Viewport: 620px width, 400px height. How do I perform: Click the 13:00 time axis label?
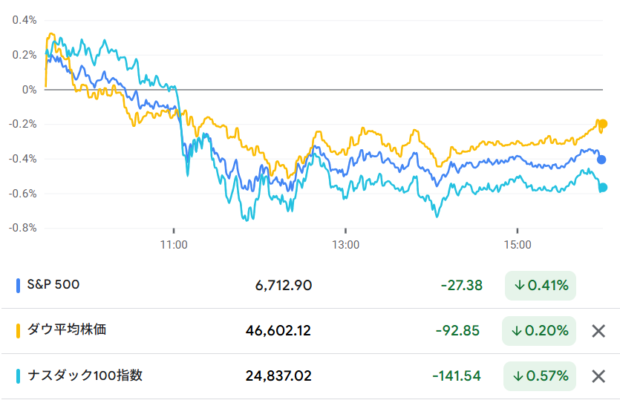point(345,243)
